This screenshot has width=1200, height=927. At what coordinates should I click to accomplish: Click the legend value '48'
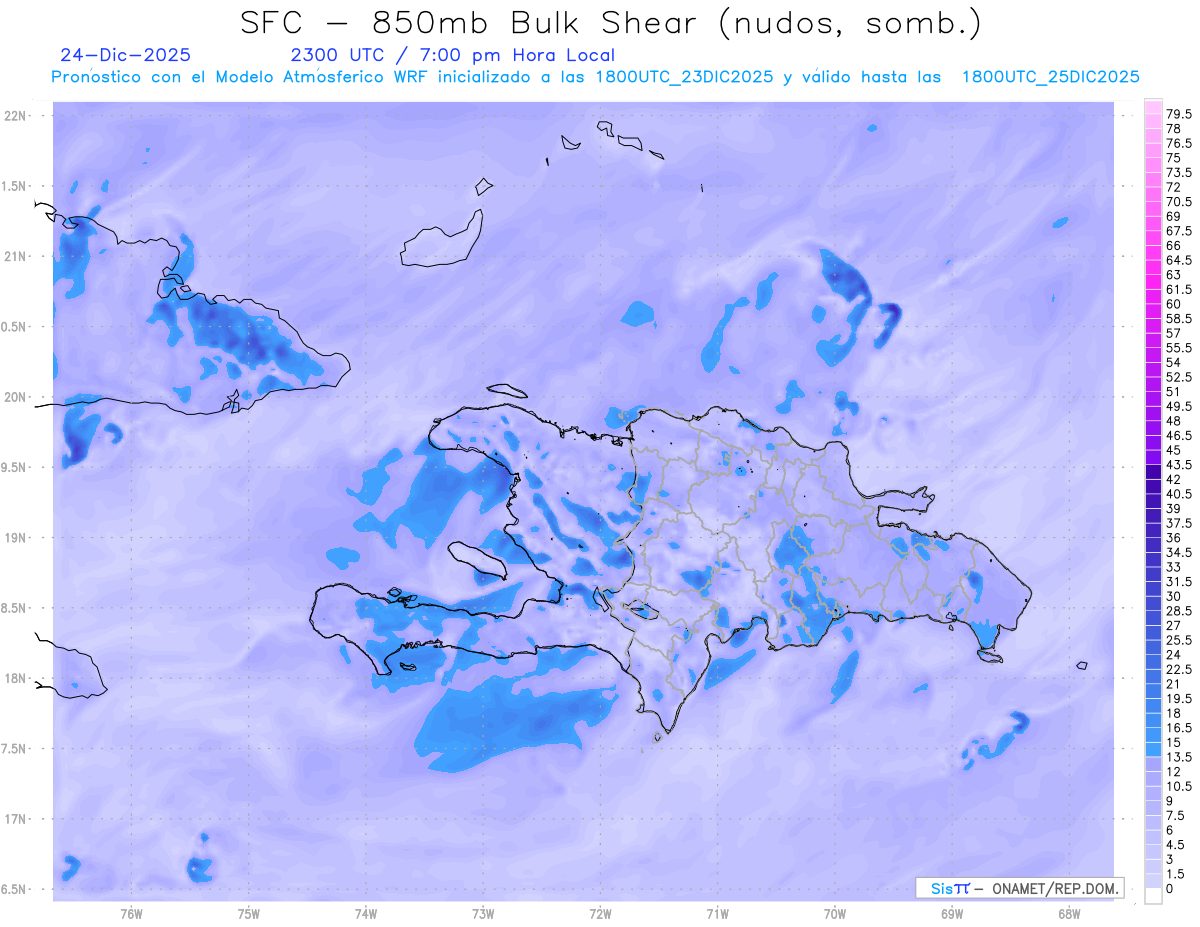1174,421
